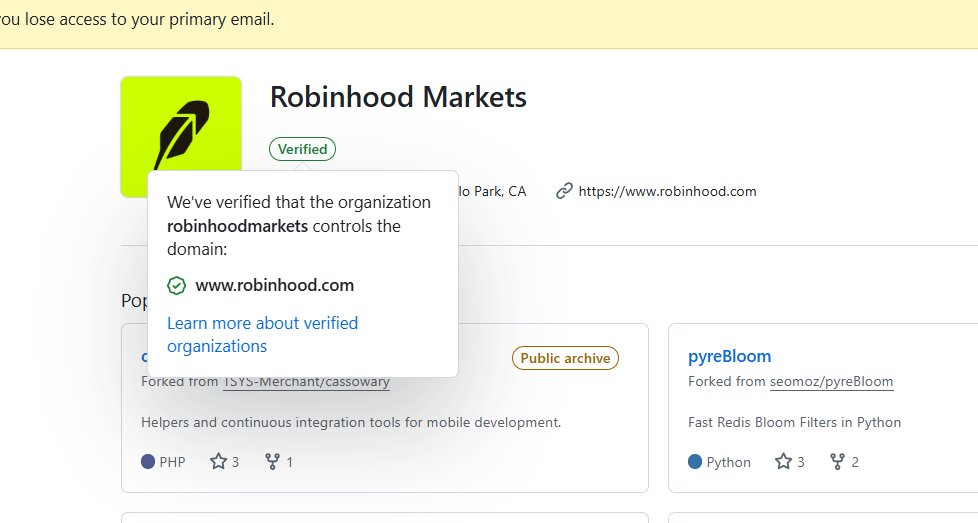Click star icon on the pyreBloom card
Image resolution: width=978 pixels, height=523 pixels.
pos(783,461)
